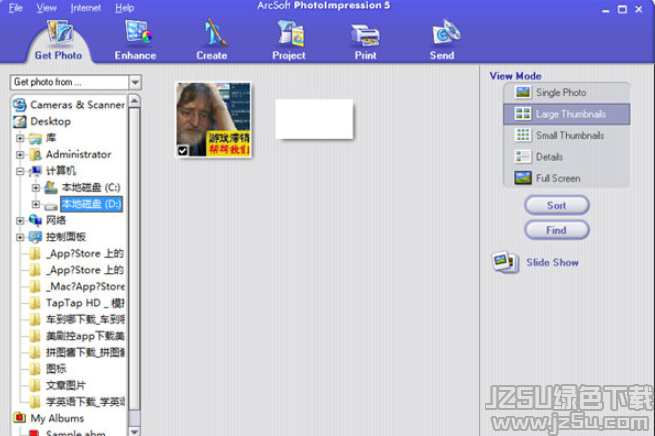
Task: Click the 本地磁盘 (C:) drive icon
Action: (x=51, y=188)
